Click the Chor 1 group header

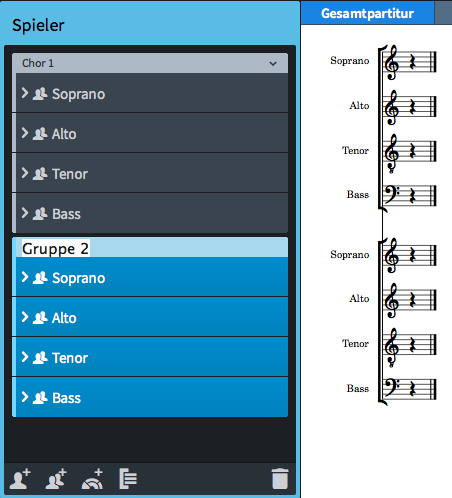coord(150,63)
